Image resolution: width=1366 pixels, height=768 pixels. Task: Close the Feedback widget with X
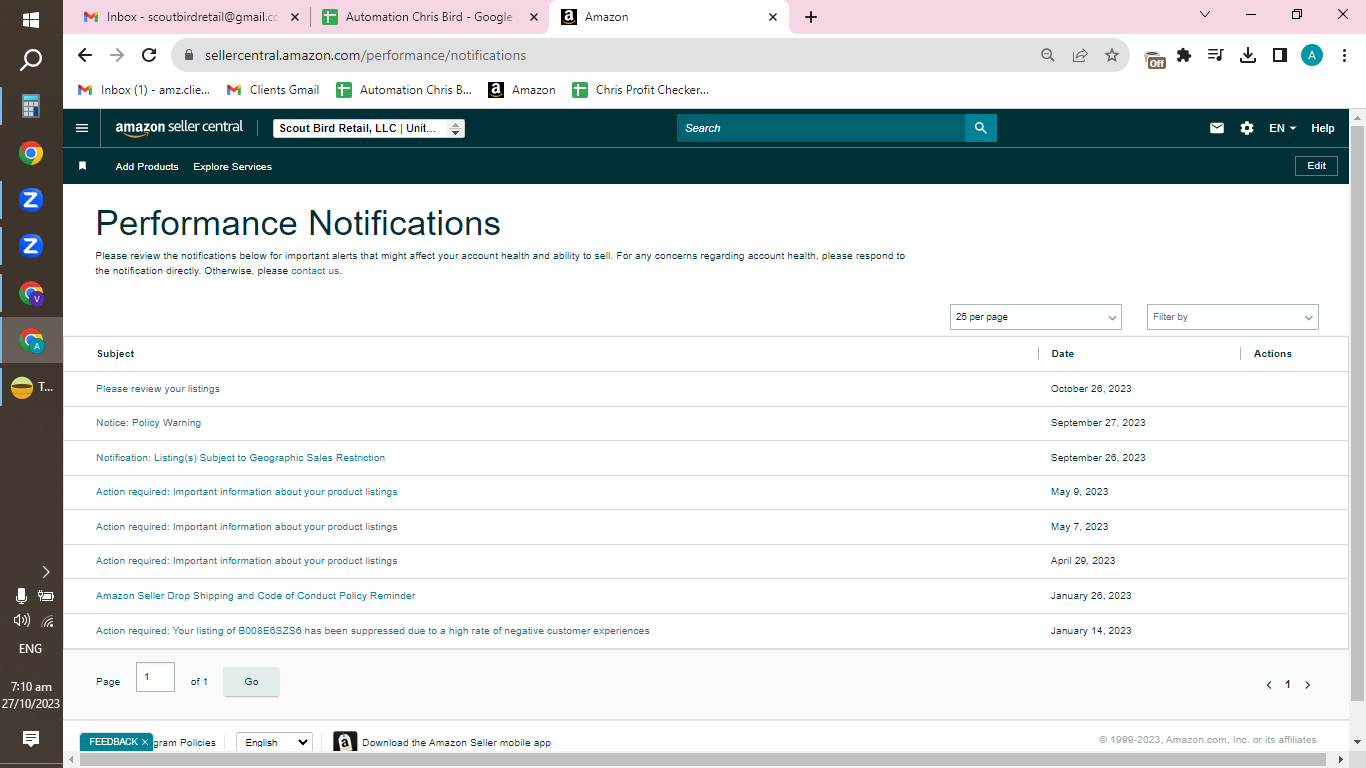click(x=145, y=742)
